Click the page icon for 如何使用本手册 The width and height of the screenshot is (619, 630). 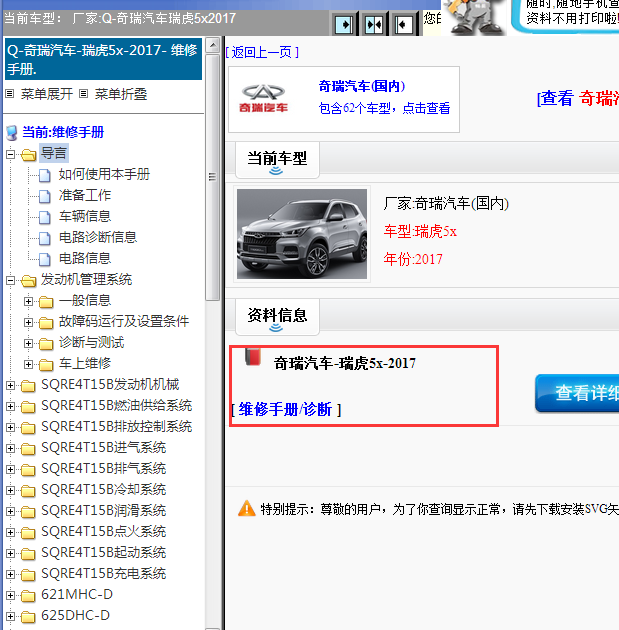45,175
